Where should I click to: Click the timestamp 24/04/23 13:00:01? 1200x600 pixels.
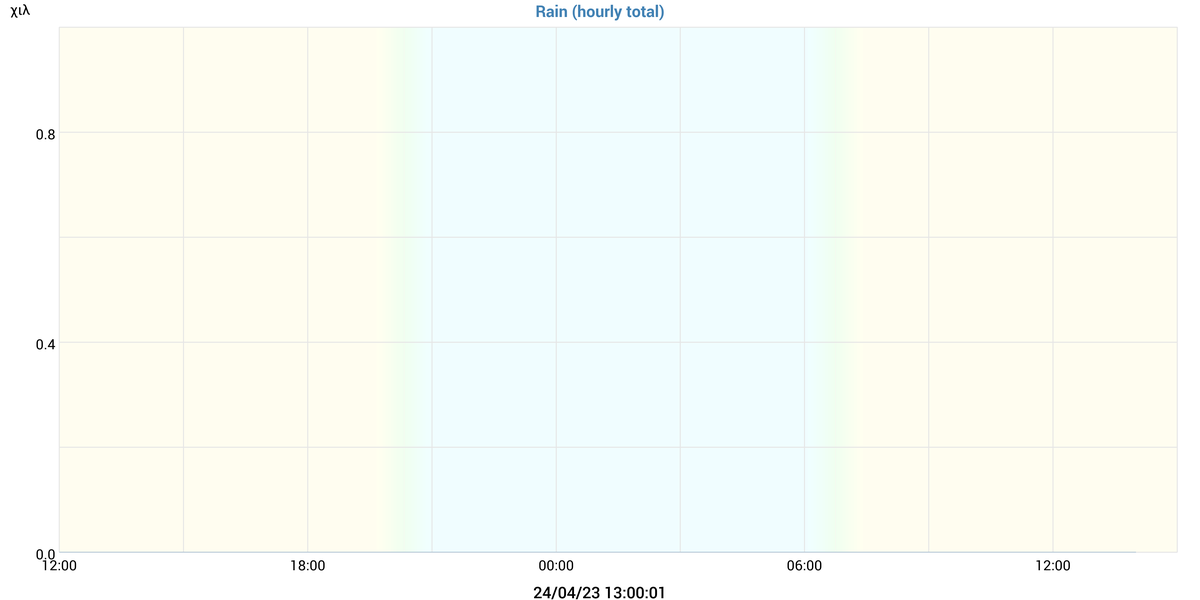(x=600, y=592)
